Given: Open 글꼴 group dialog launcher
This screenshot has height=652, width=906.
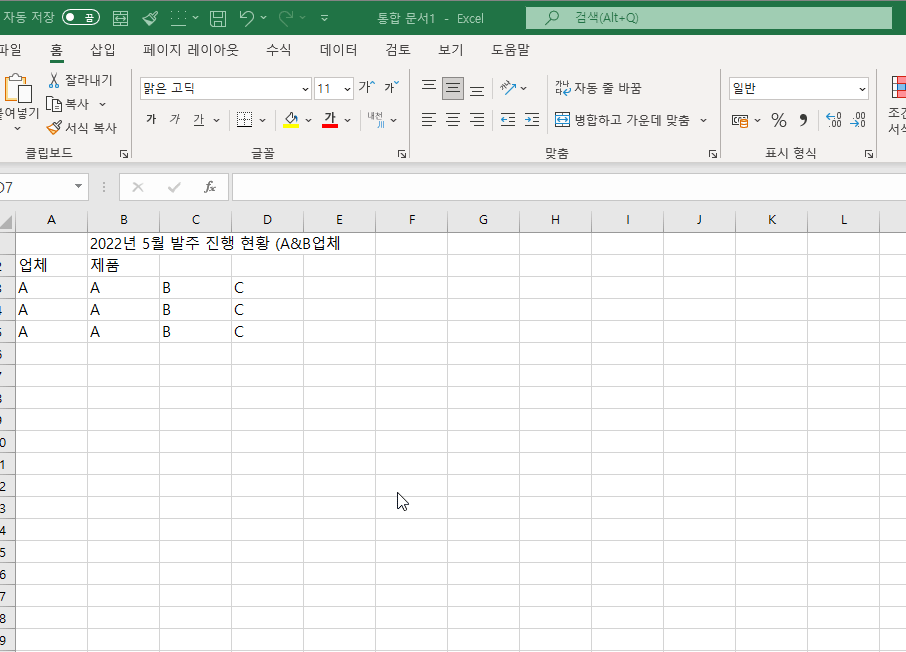Looking at the screenshot, I should click(402, 154).
